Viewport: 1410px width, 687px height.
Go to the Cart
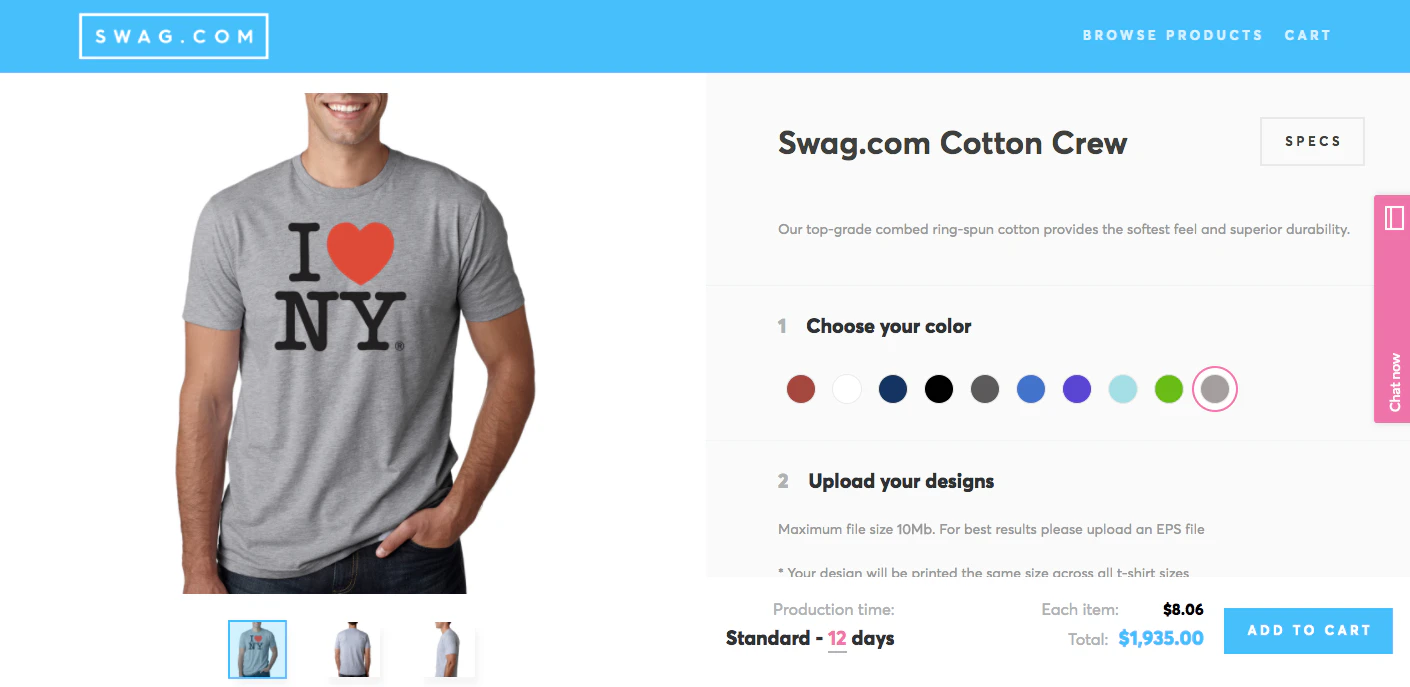point(1307,35)
